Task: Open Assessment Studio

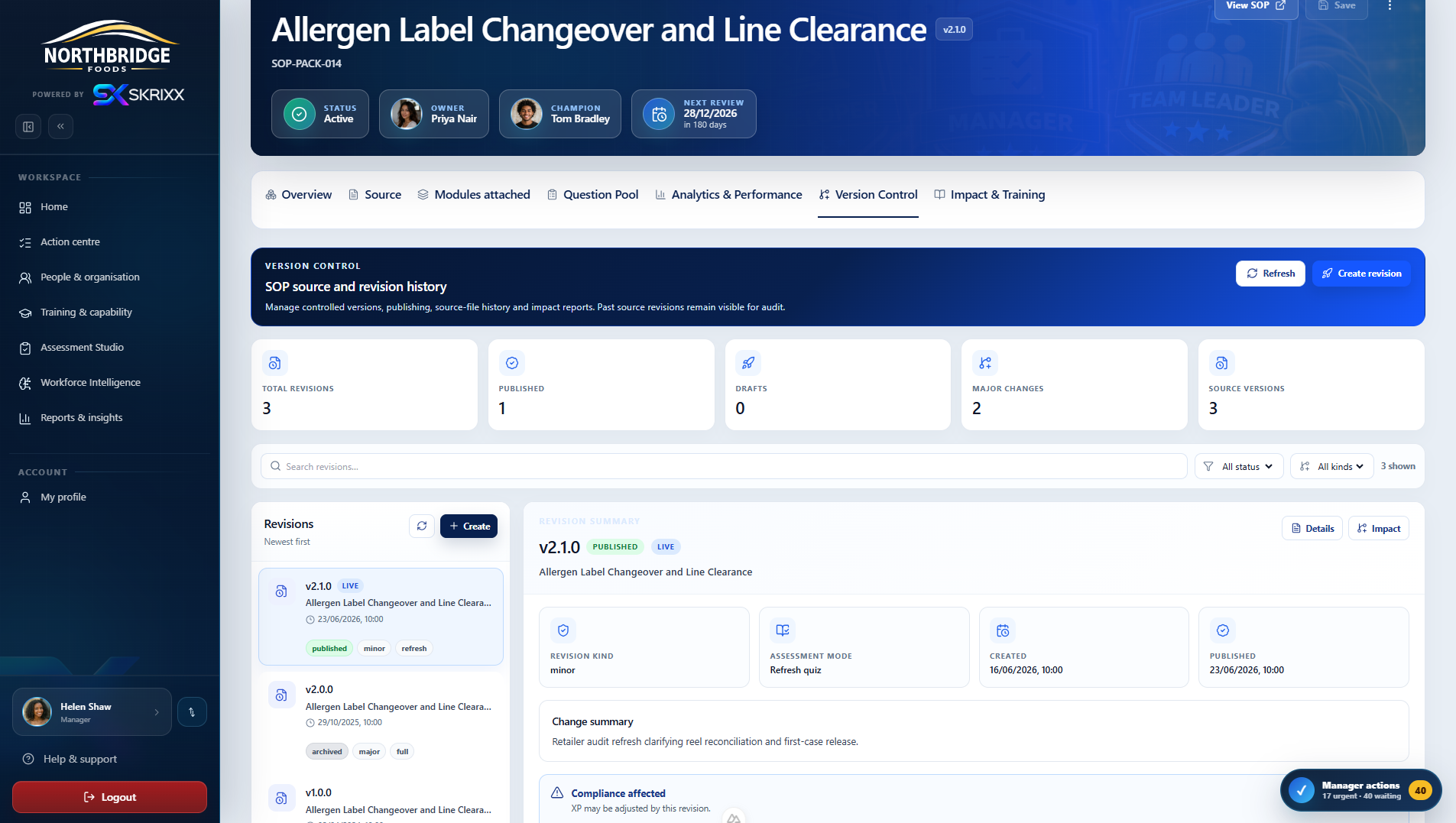Action: (82, 348)
